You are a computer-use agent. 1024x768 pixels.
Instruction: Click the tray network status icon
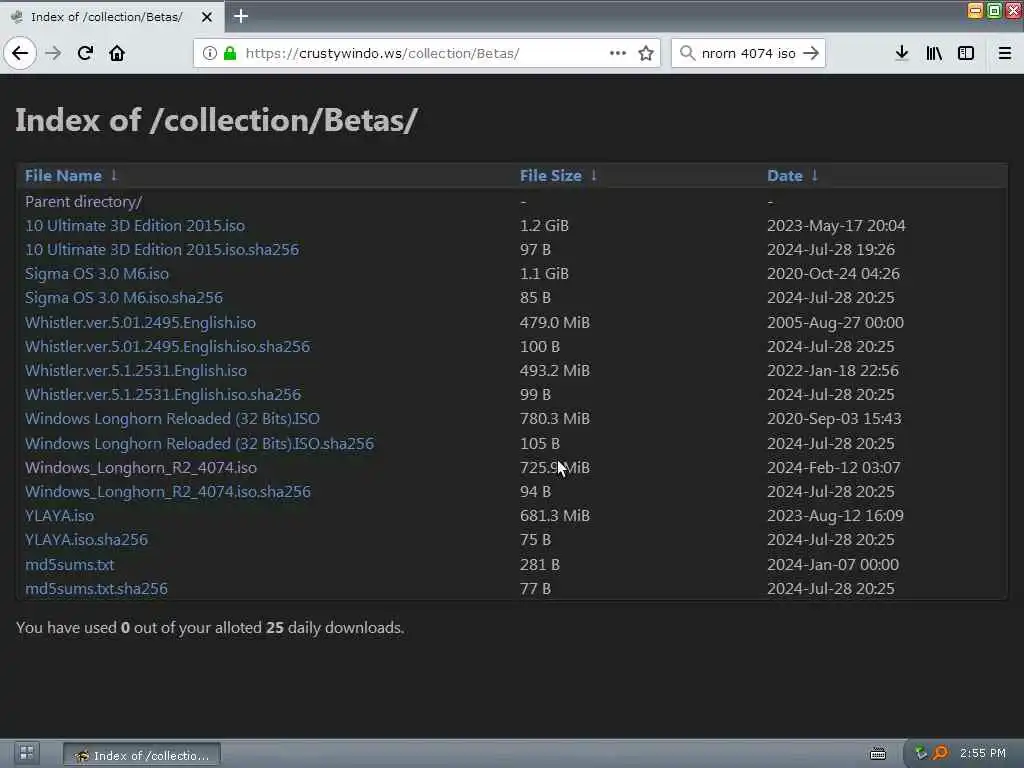(921, 754)
